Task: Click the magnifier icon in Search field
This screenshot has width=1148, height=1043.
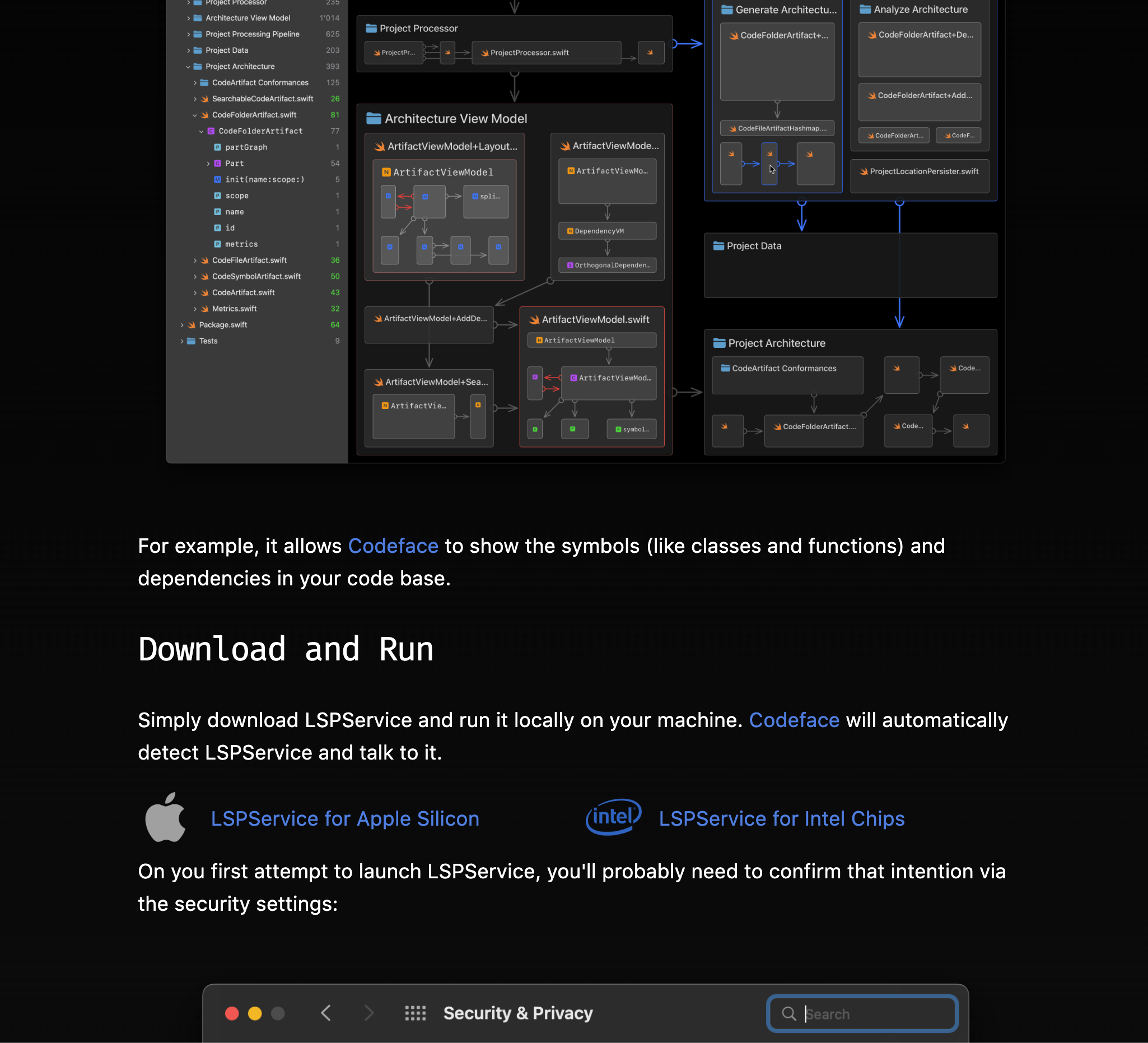Action: (x=788, y=1013)
